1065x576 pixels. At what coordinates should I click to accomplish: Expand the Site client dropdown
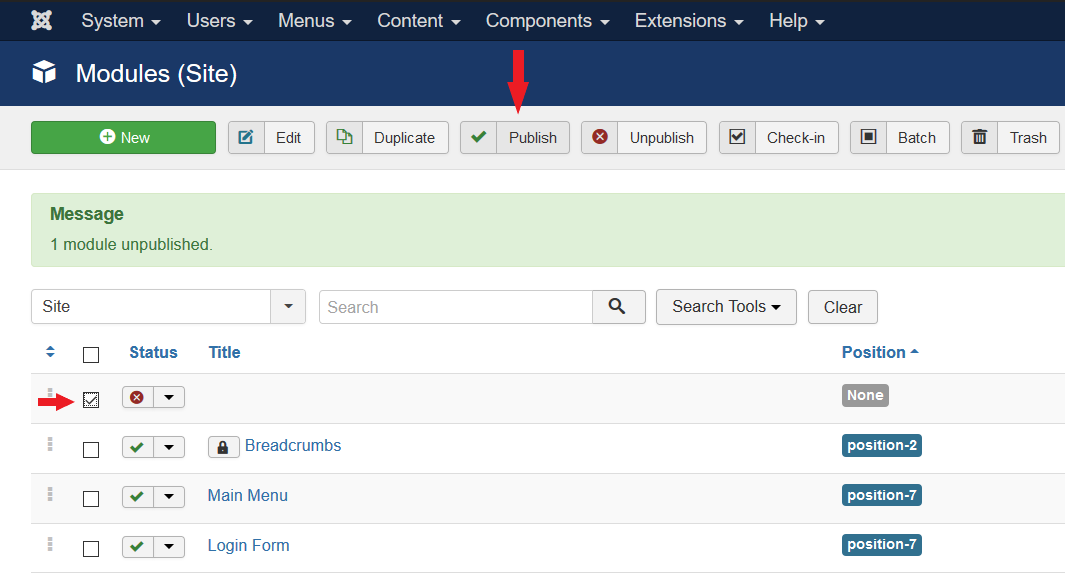(x=288, y=307)
